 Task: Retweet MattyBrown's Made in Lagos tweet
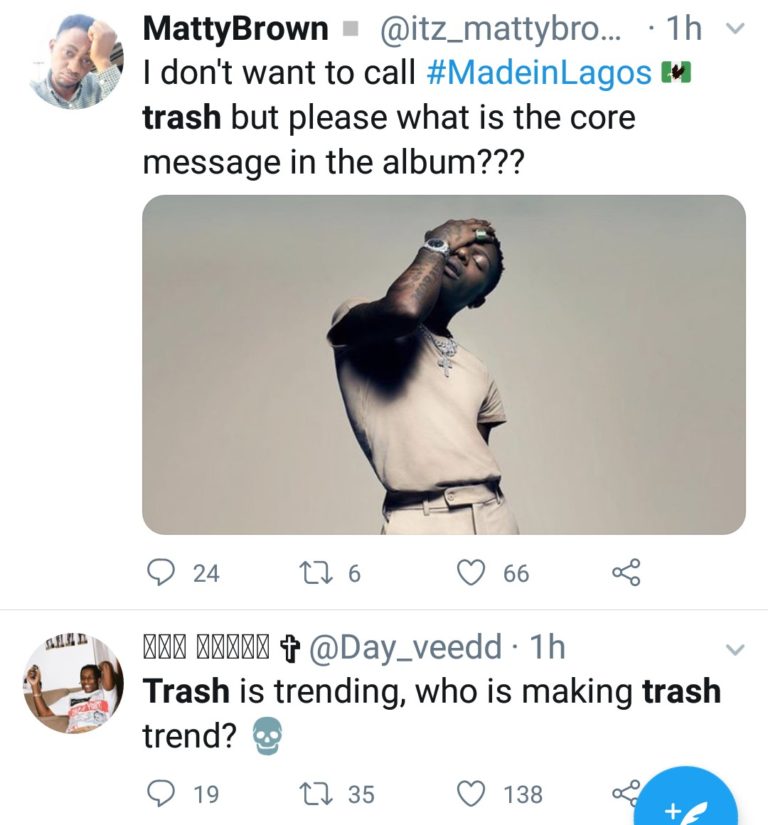tap(316, 573)
